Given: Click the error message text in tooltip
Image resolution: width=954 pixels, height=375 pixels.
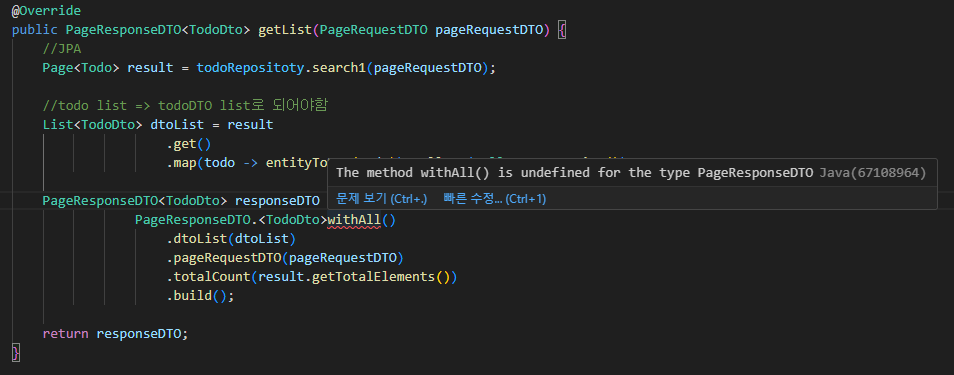Looking at the screenshot, I should tap(575, 173).
